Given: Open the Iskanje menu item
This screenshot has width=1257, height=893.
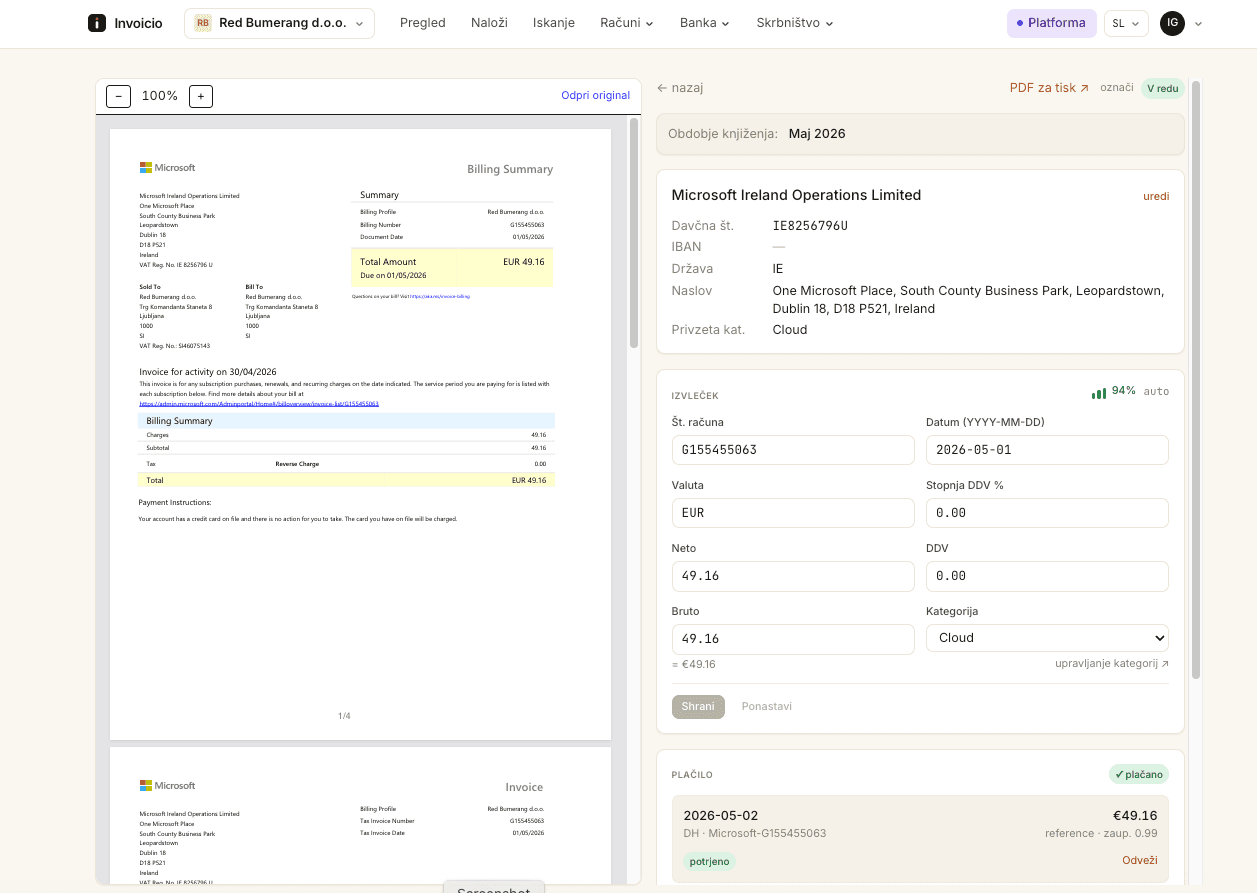Looking at the screenshot, I should (x=554, y=23).
